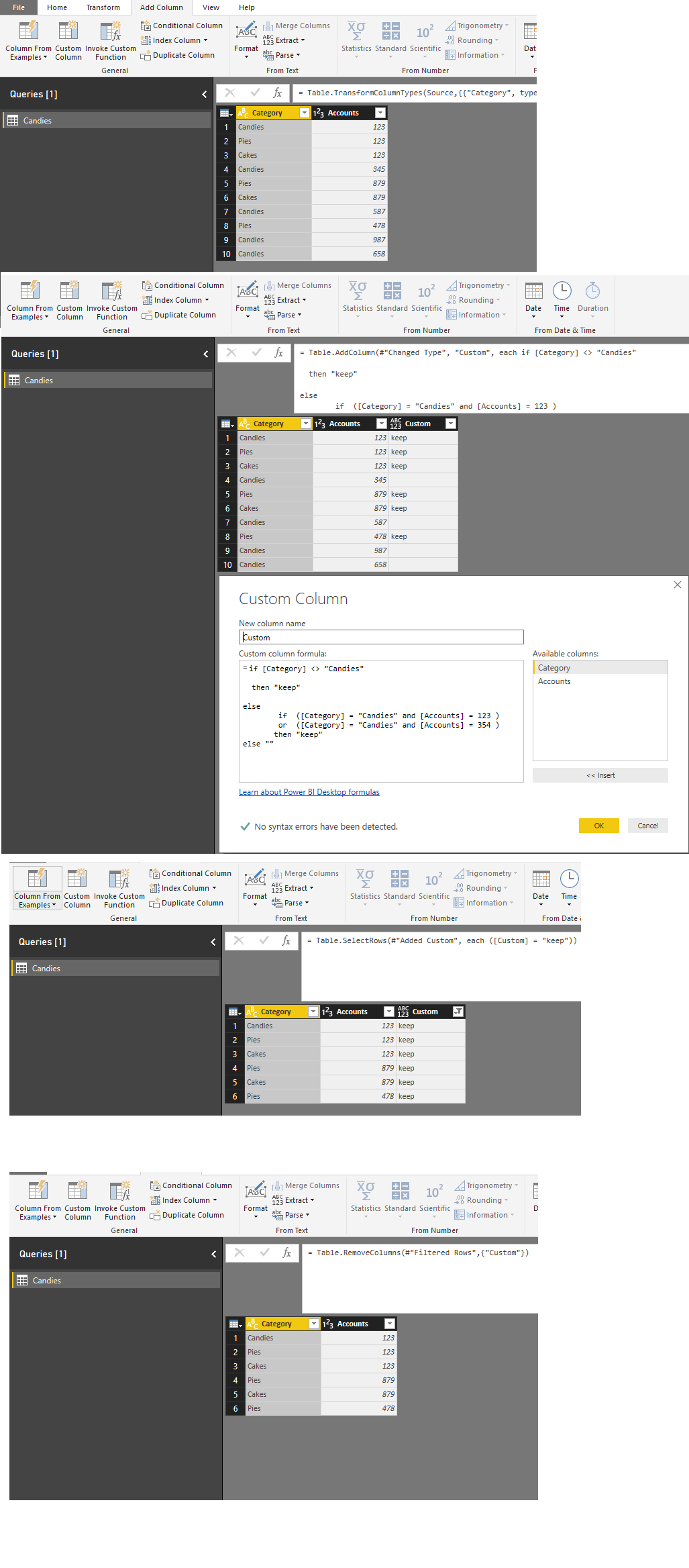Click Trigonometry in Table.AddColumn ribbon
The height and width of the screenshot is (1568, 689).
coord(478,285)
